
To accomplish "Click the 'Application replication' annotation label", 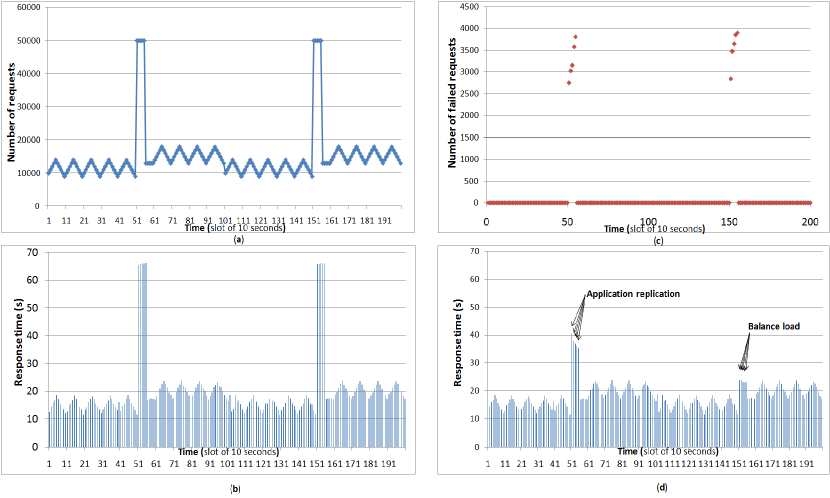I will coord(633,294).
